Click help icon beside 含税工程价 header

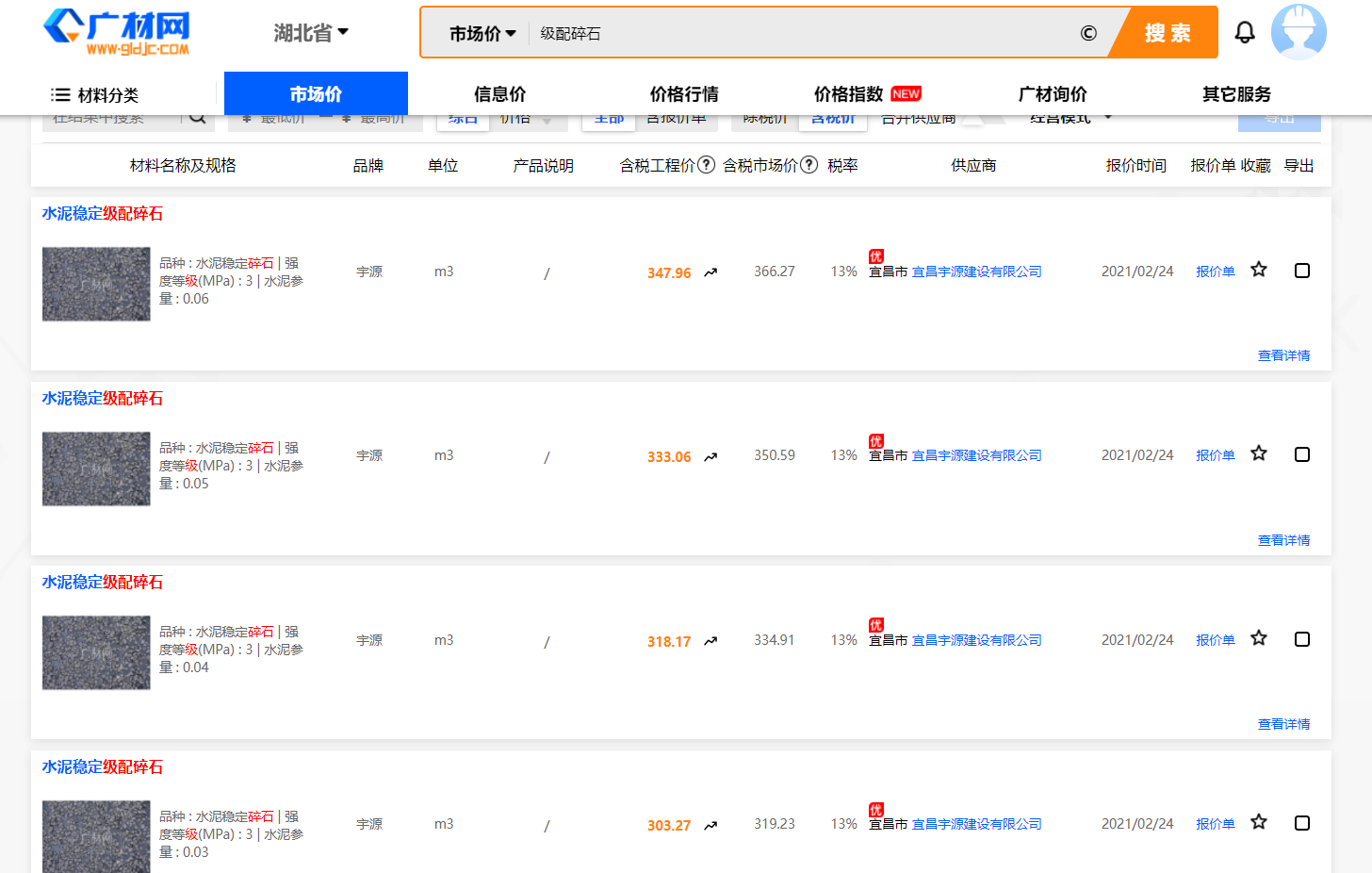point(706,165)
